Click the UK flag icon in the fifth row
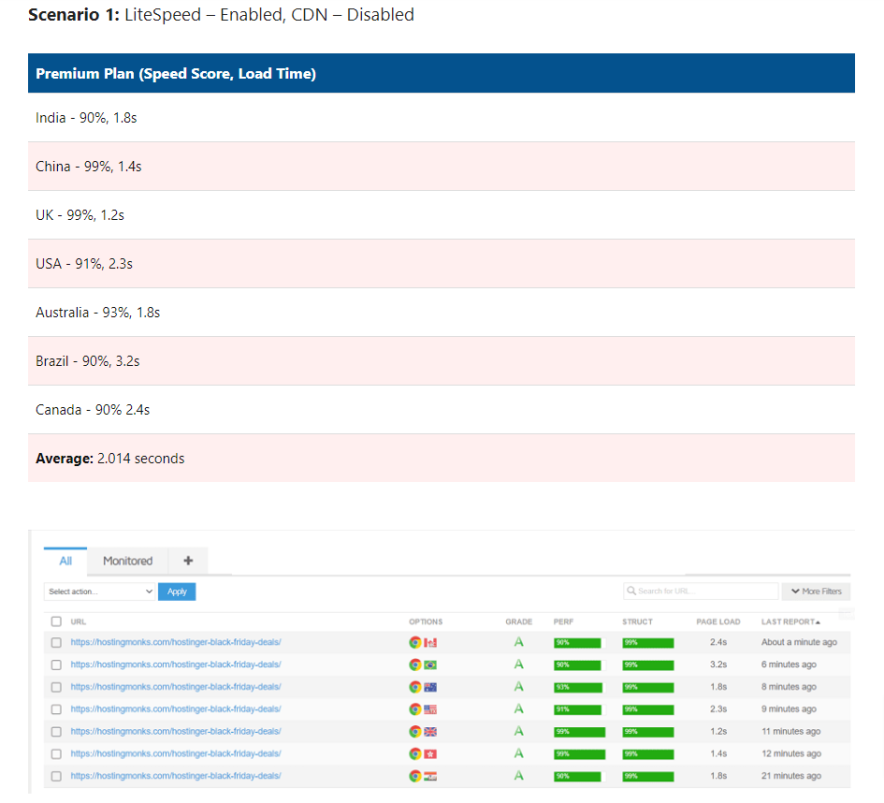 click(x=429, y=731)
